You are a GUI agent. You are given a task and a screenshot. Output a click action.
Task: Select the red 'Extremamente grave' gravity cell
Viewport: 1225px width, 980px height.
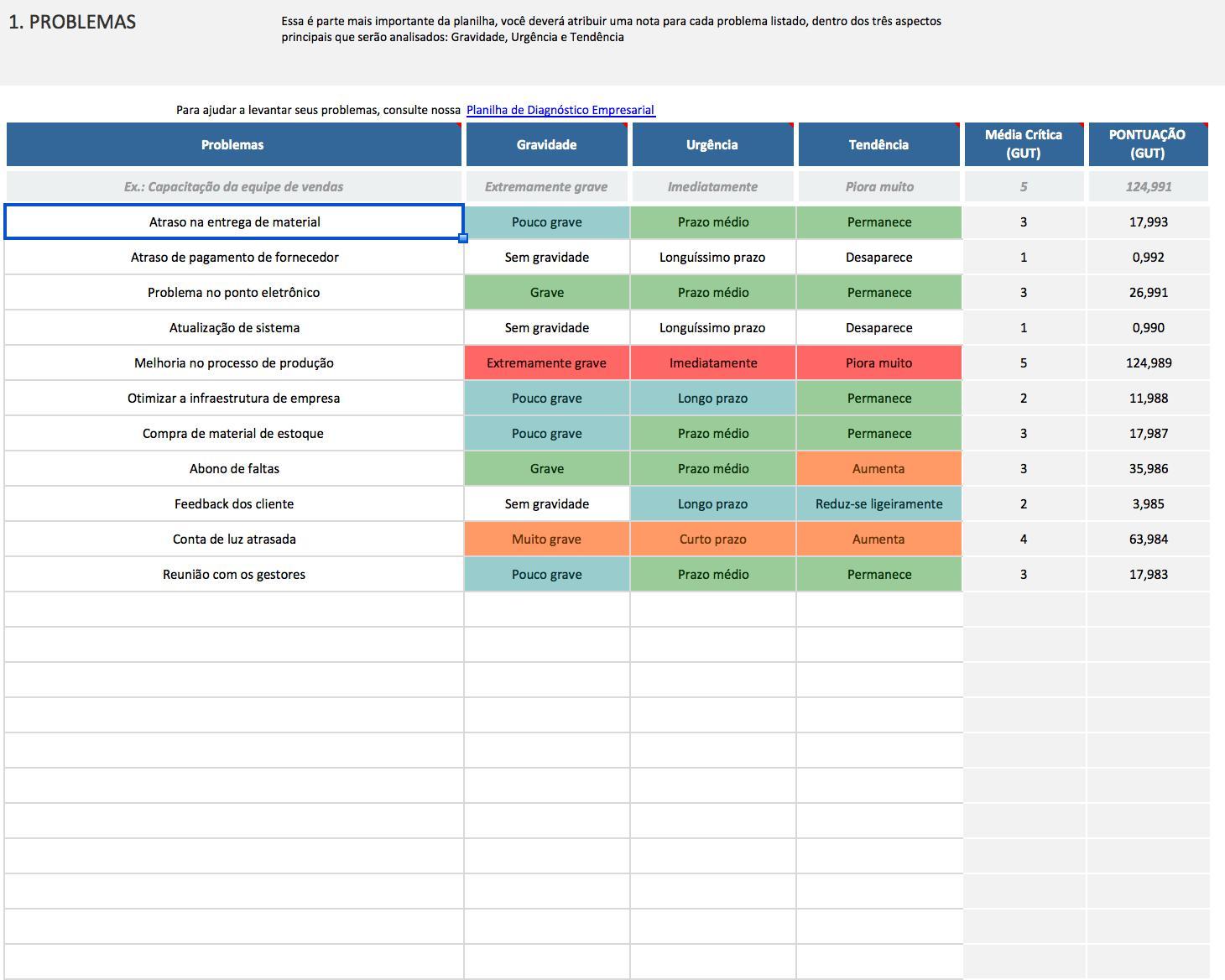(546, 363)
